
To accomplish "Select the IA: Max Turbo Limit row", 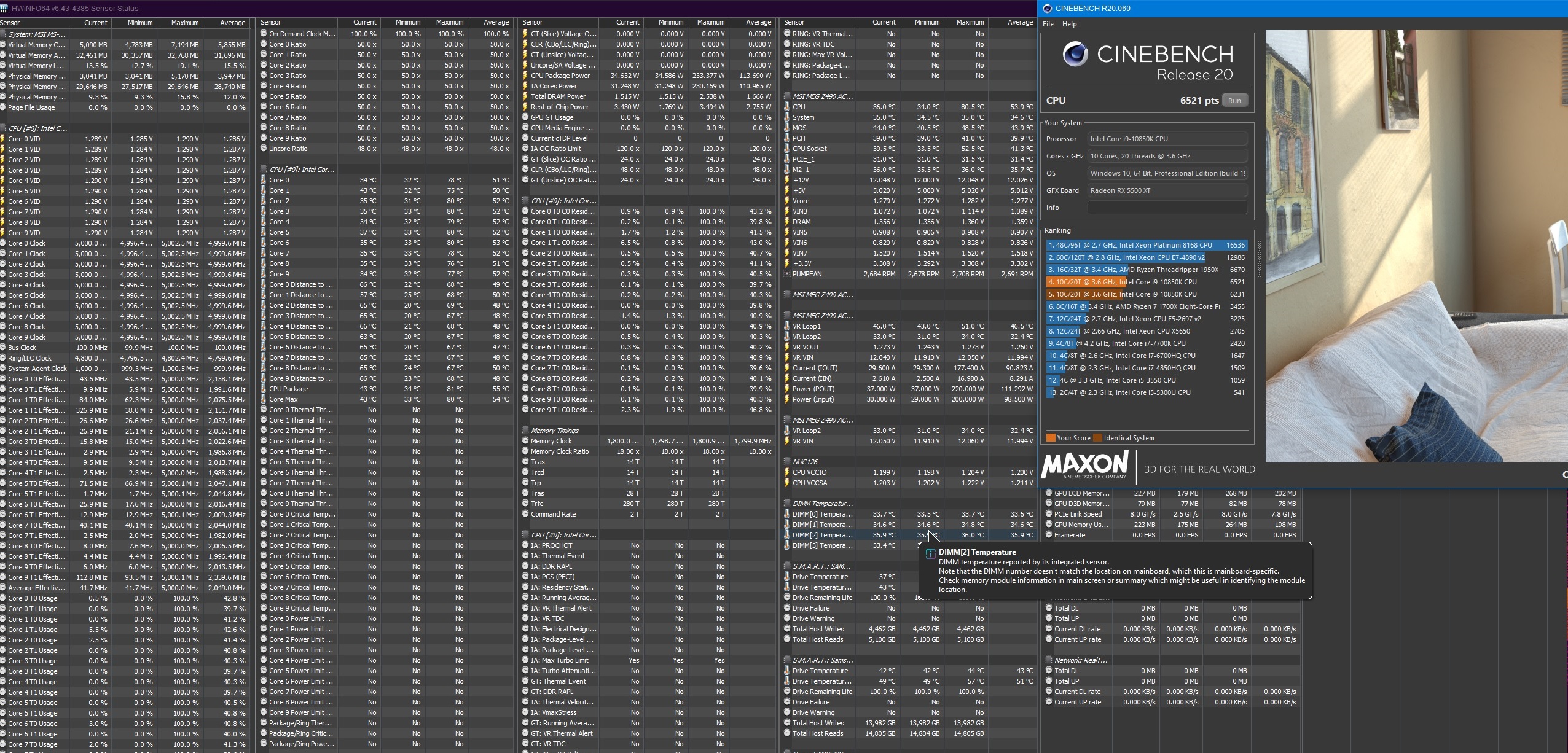I will (x=648, y=660).
